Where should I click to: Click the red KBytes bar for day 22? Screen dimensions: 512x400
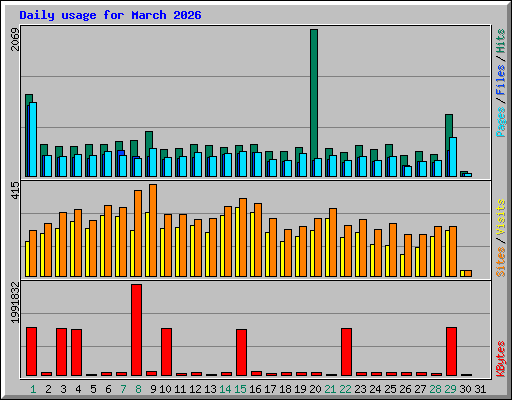(x=346, y=352)
